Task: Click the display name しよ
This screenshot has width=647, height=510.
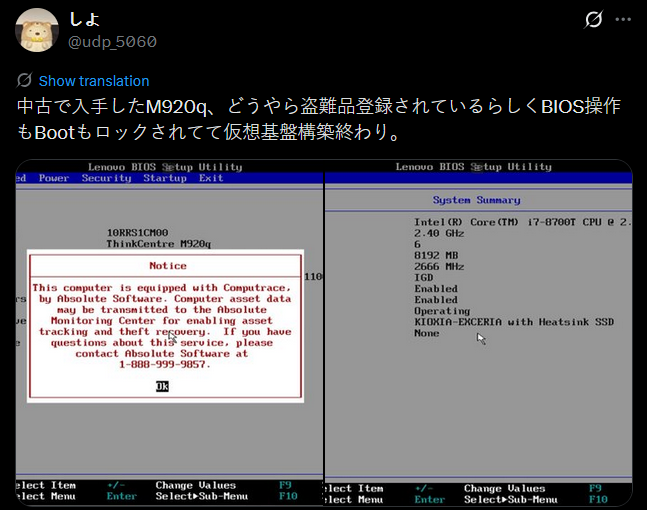Action: [x=83, y=20]
